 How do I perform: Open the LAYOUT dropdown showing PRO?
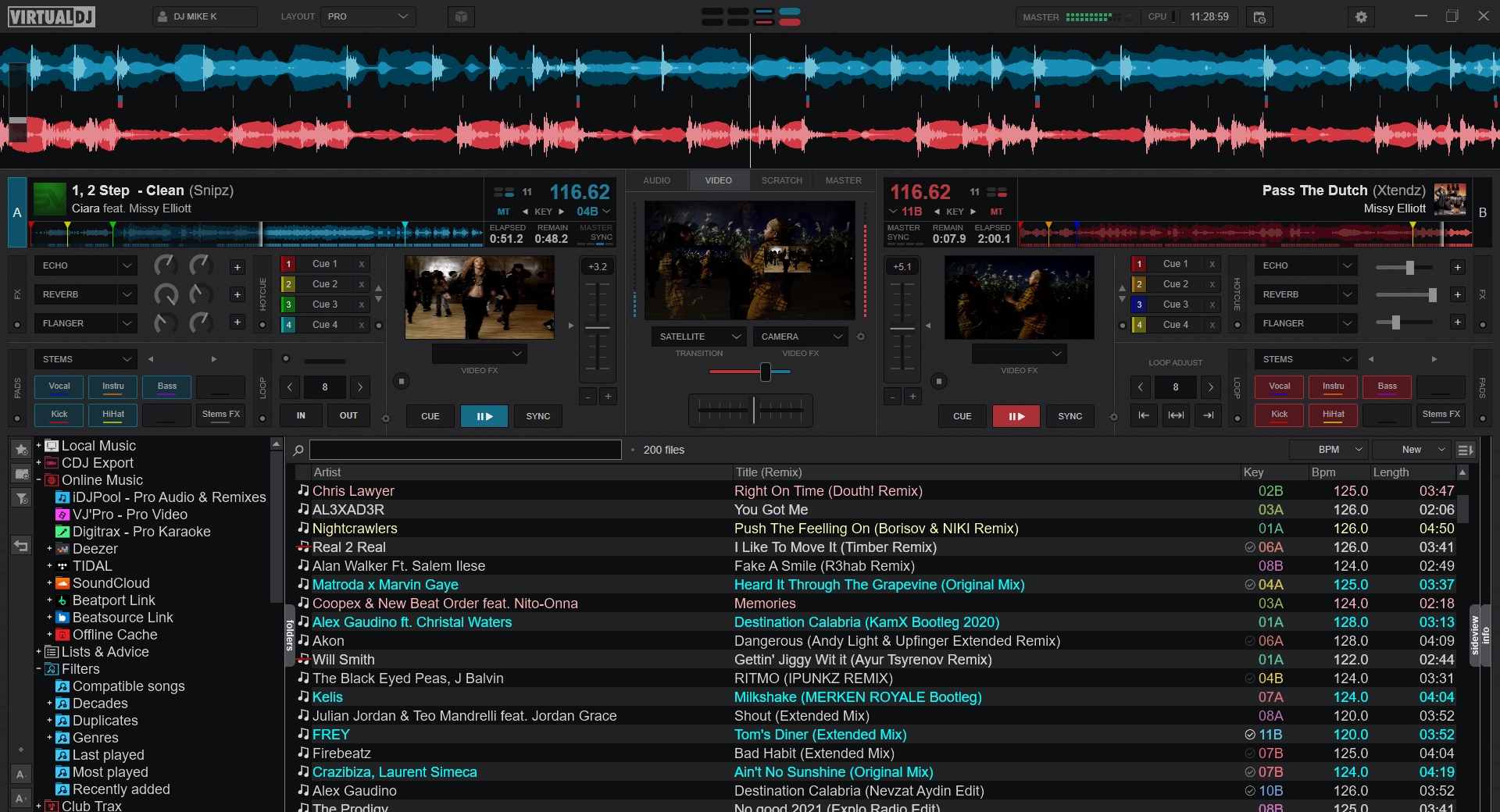tap(368, 16)
